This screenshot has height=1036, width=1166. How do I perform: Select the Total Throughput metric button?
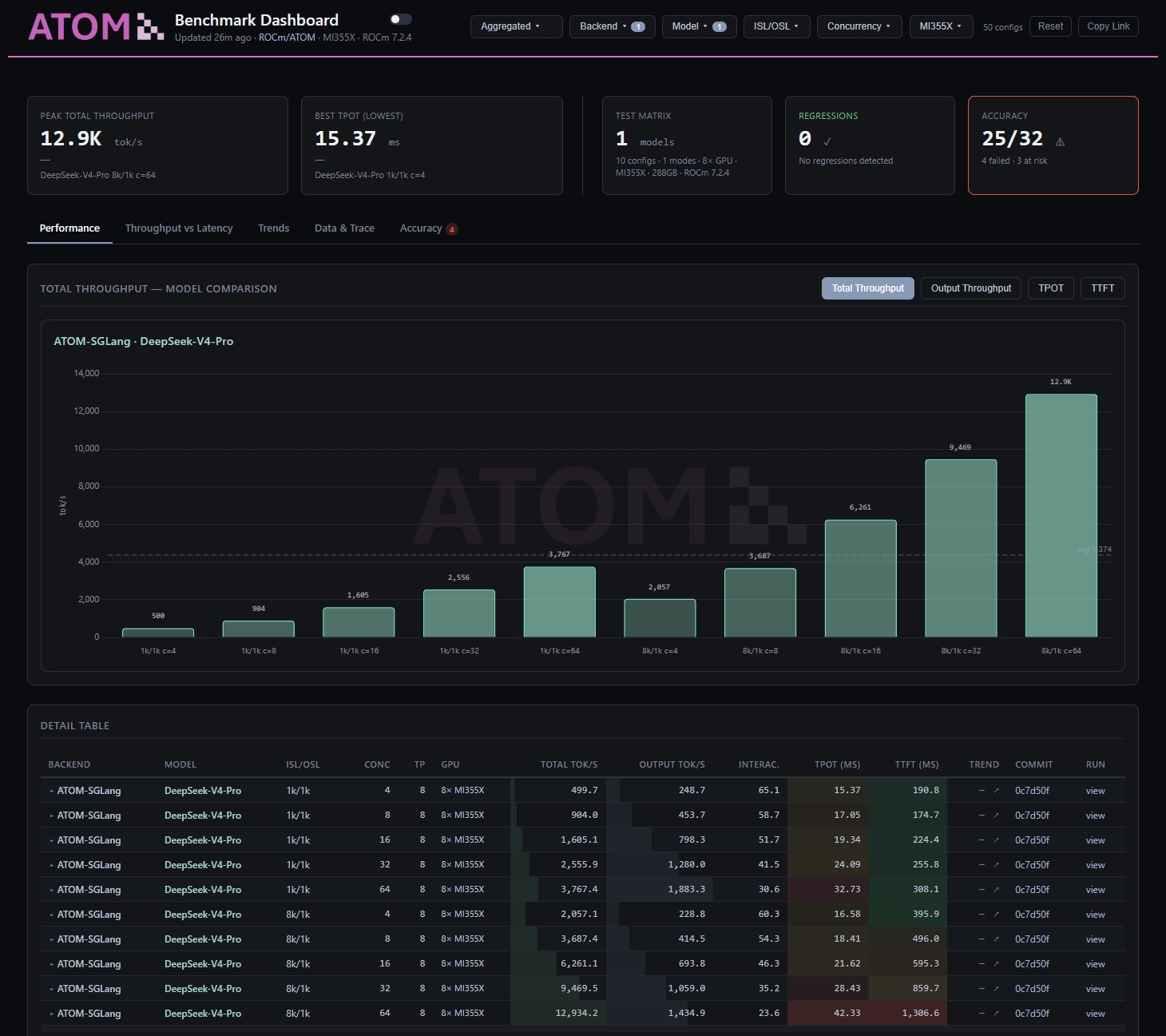pos(867,288)
